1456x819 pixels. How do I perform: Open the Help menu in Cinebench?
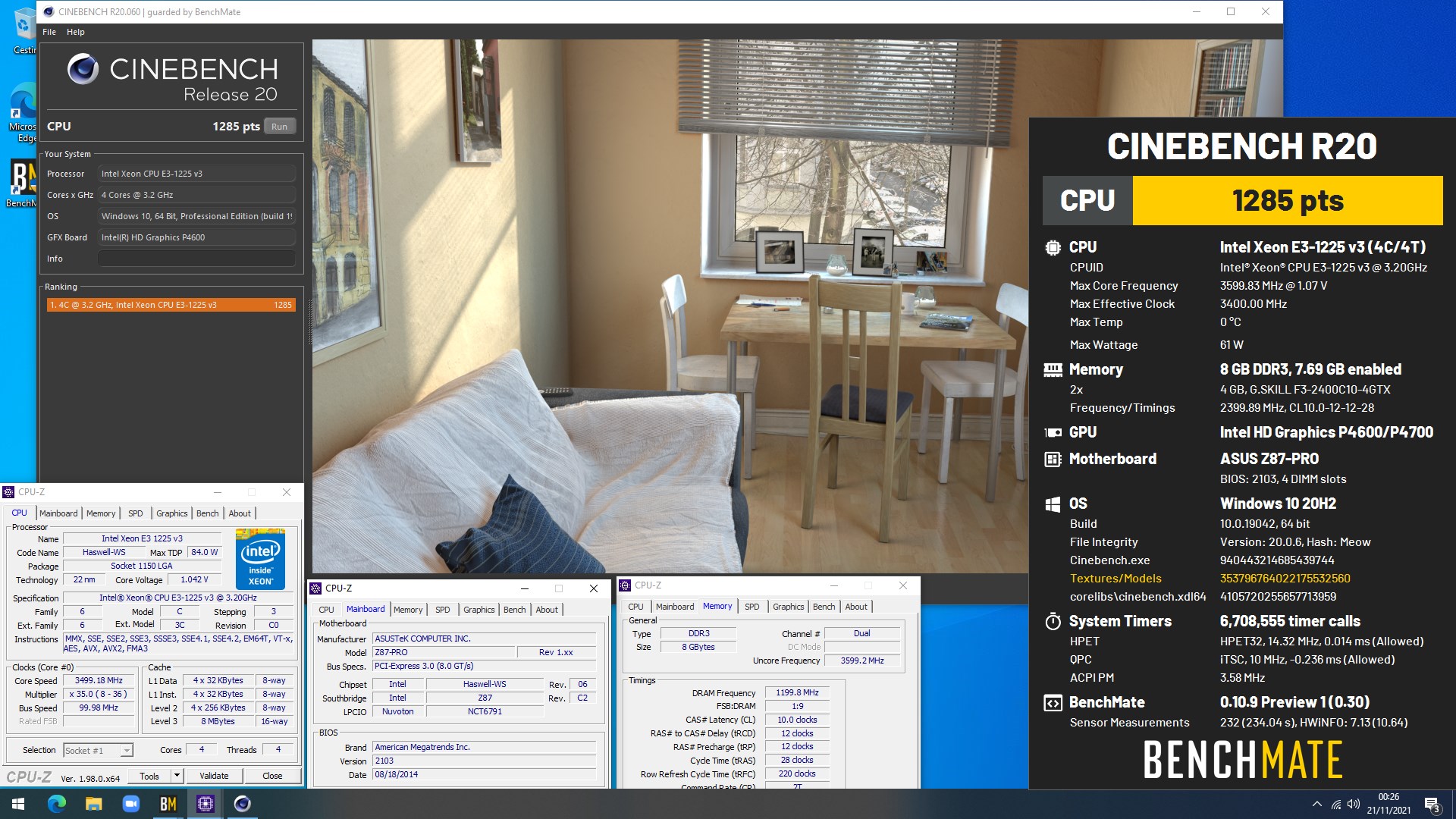pyautogui.click(x=75, y=32)
